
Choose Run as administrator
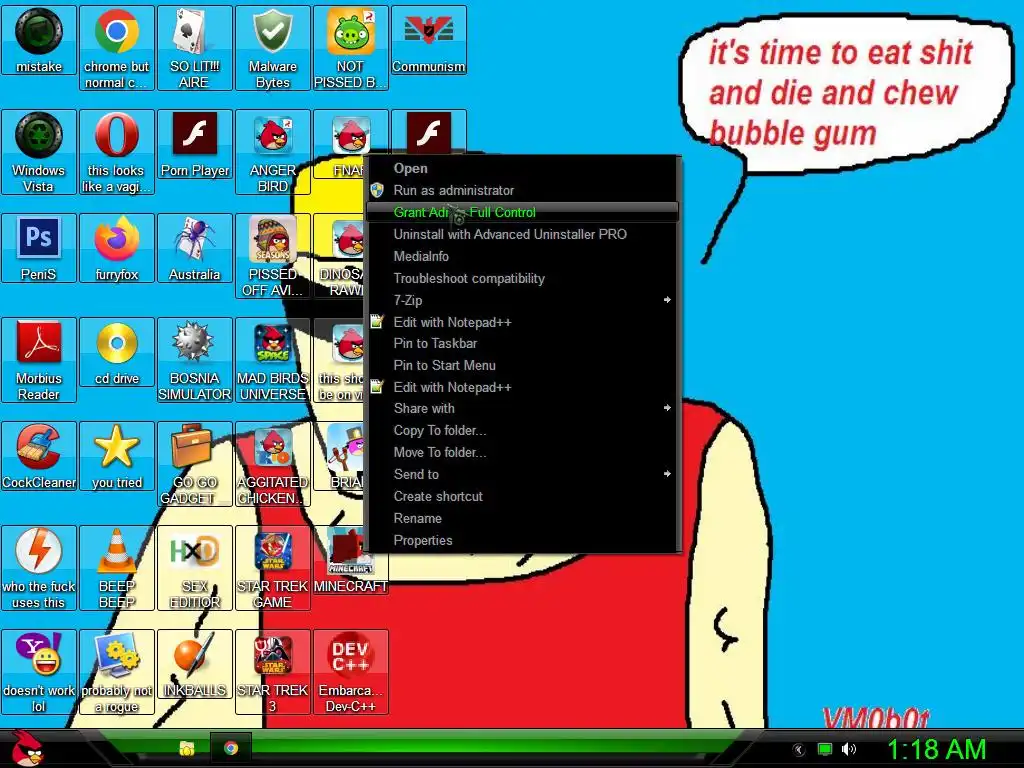click(522, 190)
